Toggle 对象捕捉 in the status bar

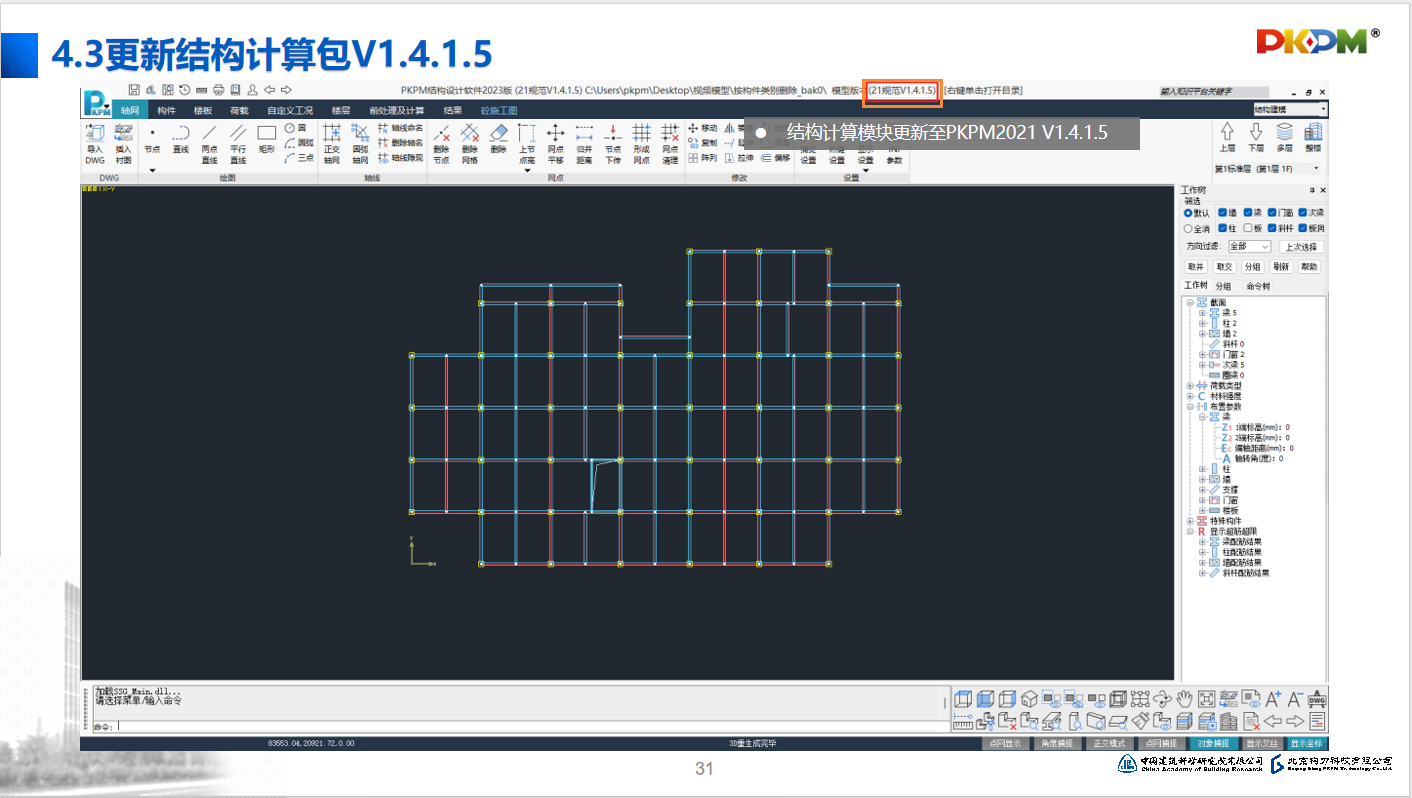tap(1213, 744)
